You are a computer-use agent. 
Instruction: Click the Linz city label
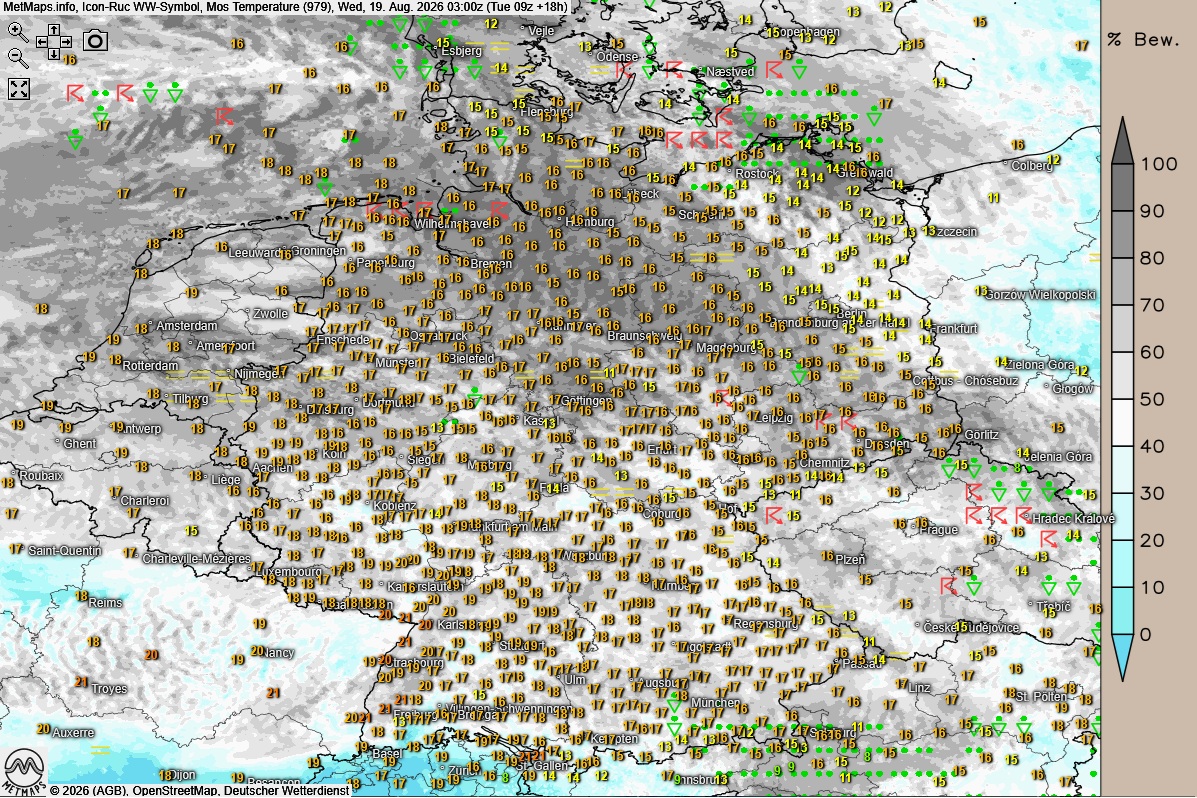click(919, 688)
